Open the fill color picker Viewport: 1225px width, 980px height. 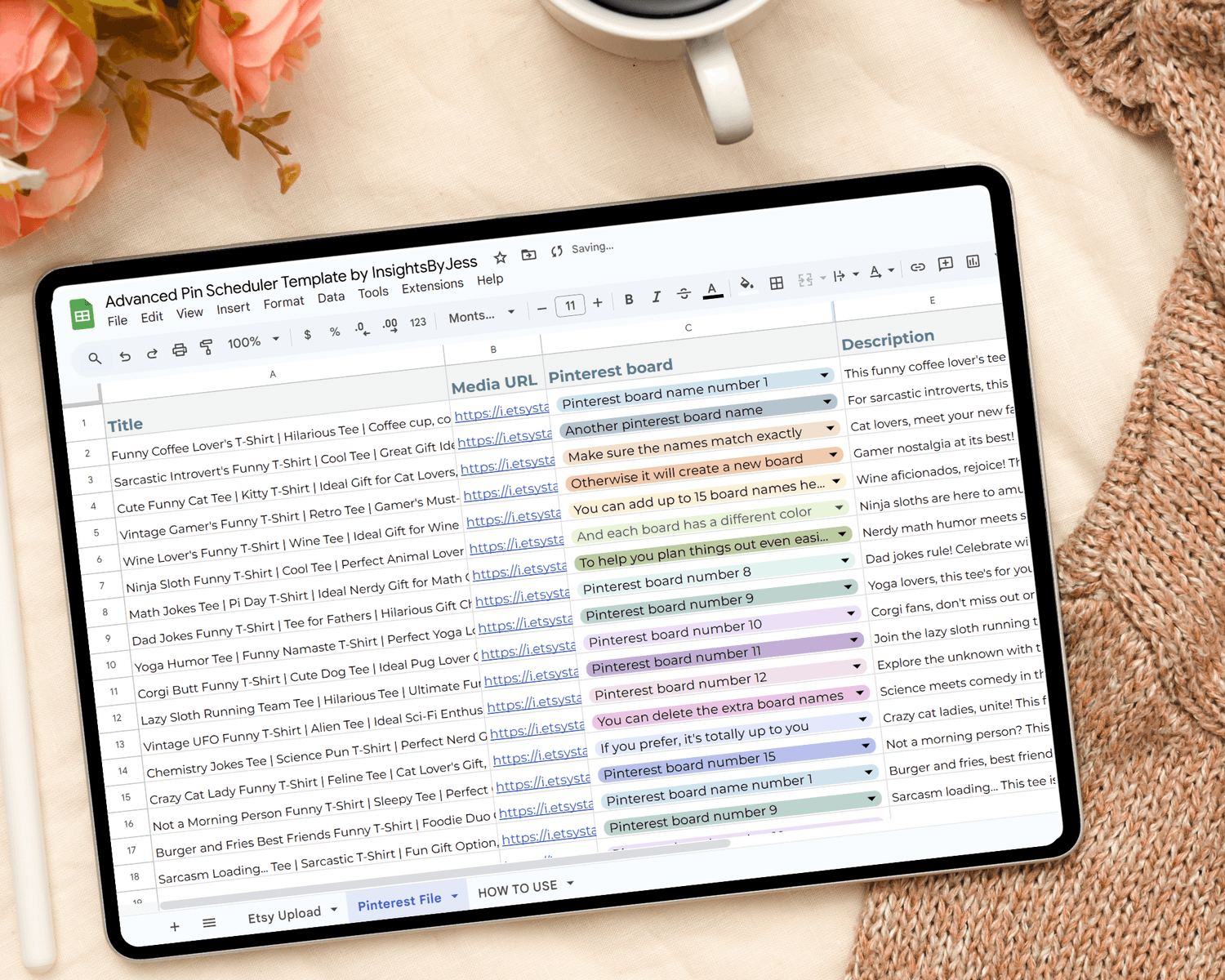coord(746,285)
